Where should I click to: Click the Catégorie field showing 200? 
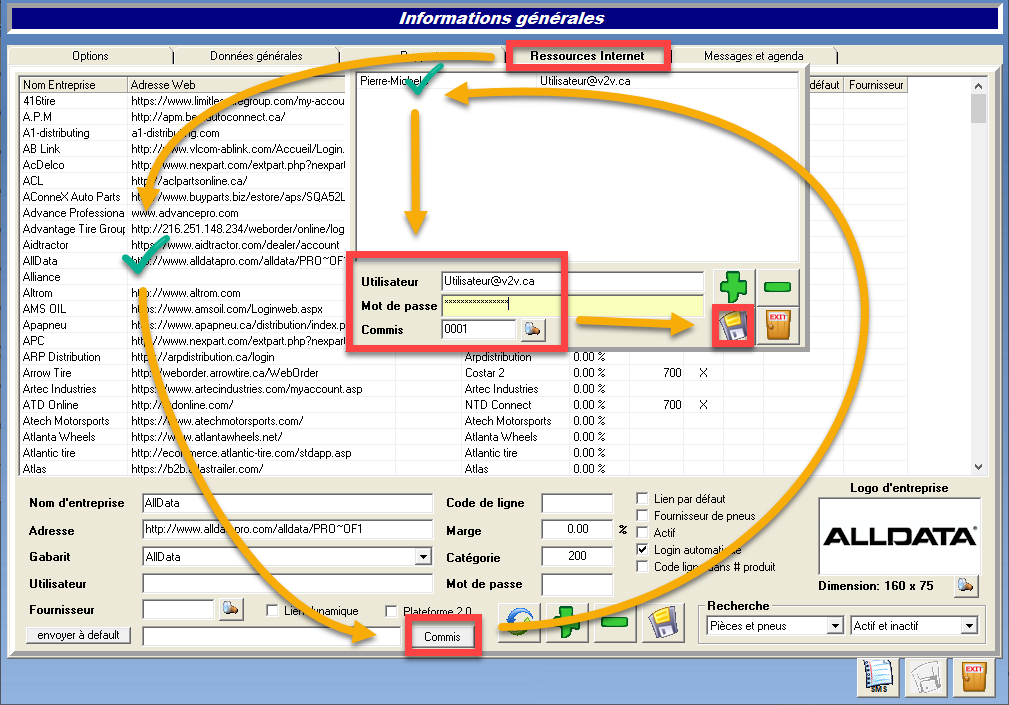(577, 556)
